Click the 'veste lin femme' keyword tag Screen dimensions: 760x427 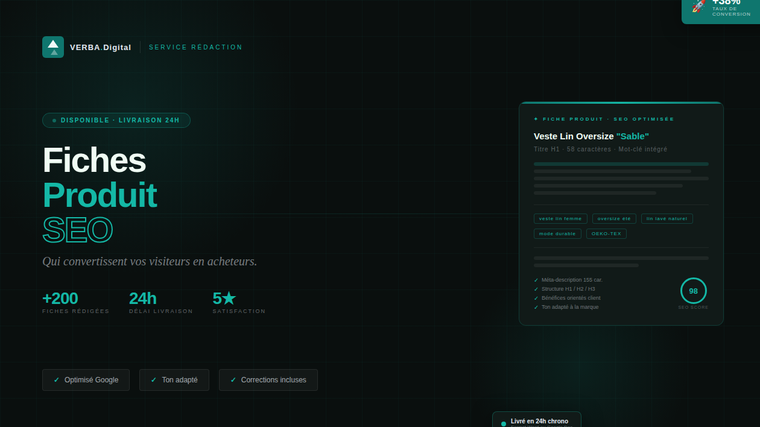[560, 219]
